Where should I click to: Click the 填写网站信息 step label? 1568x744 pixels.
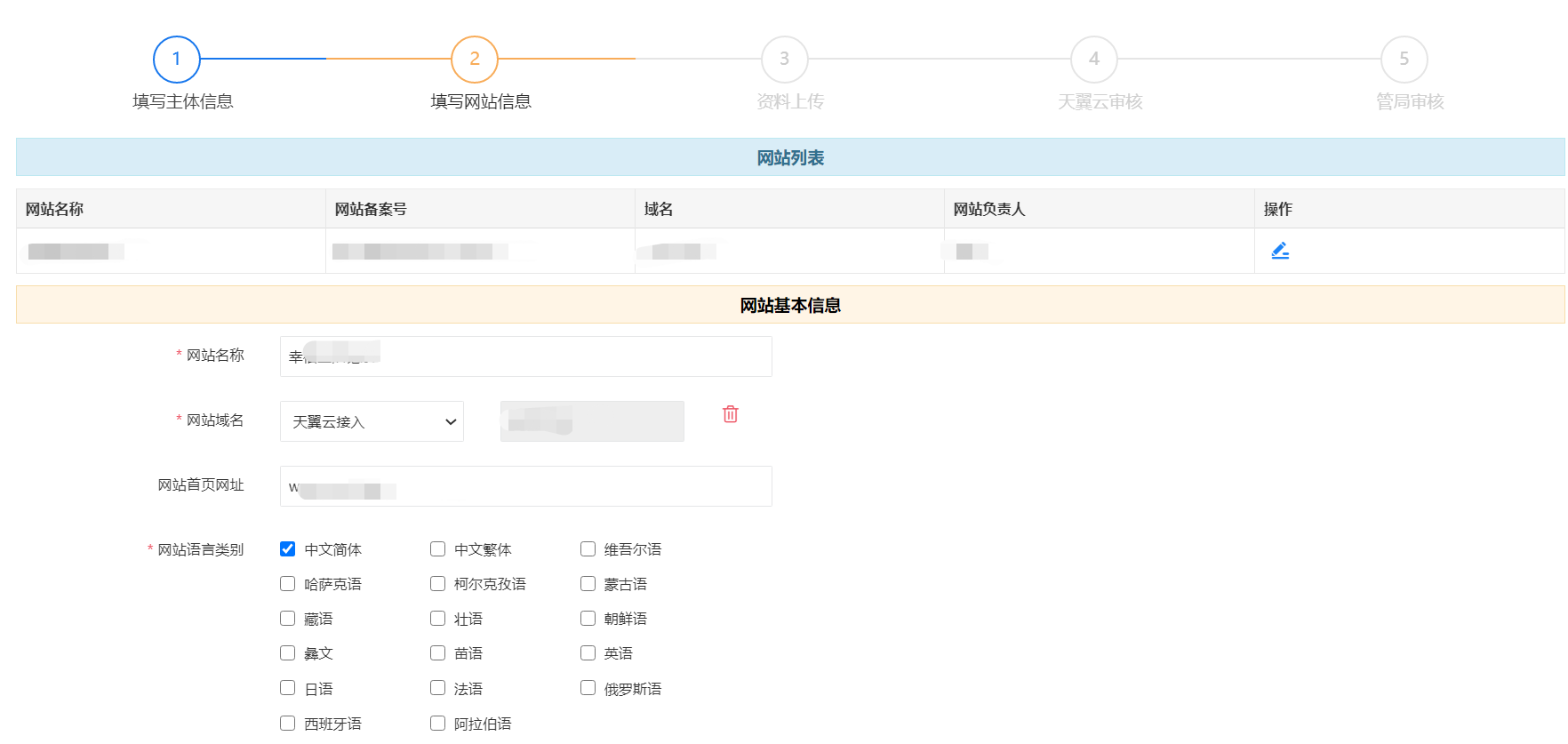pos(481,101)
